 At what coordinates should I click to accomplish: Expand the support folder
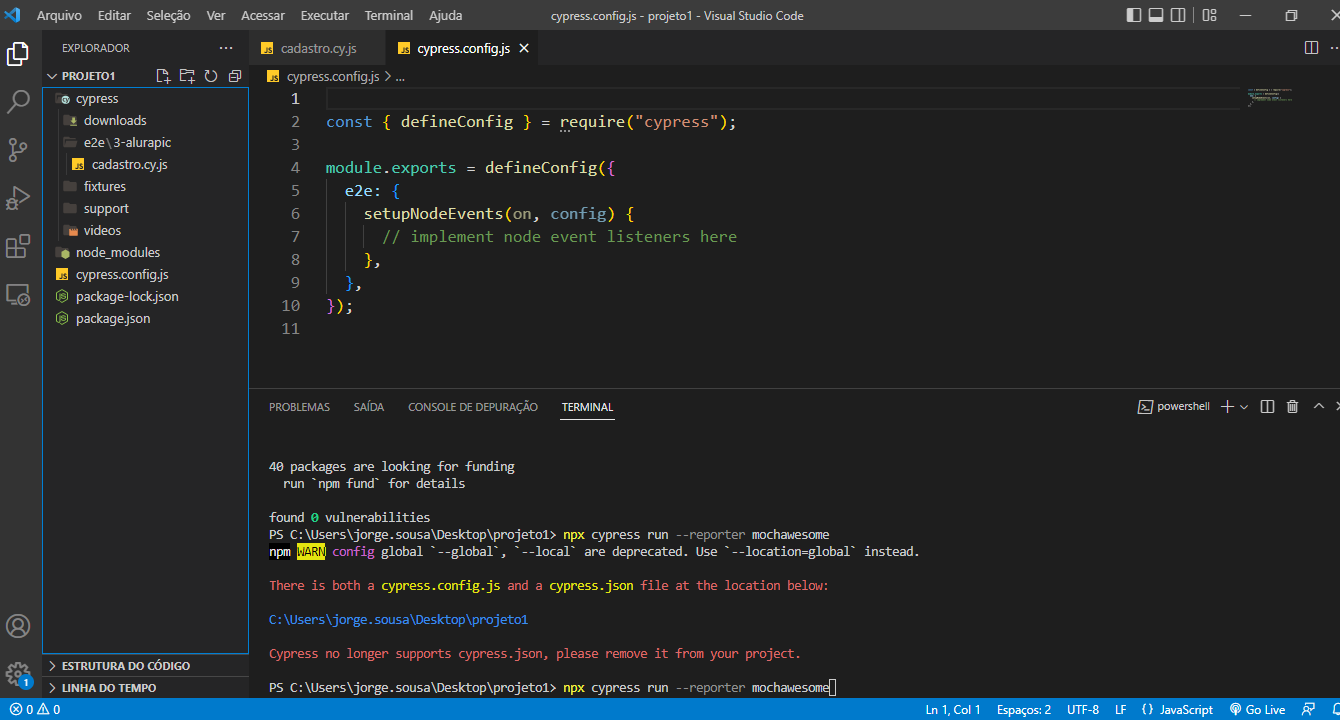tap(145, 208)
